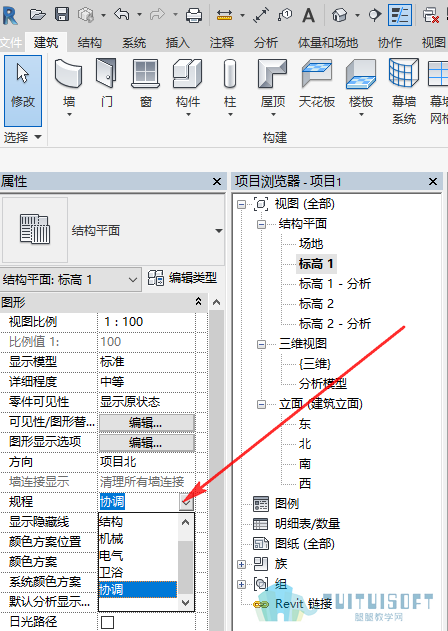
Task: Switch to the 建筑 ribbon tab
Action: tap(46, 42)
